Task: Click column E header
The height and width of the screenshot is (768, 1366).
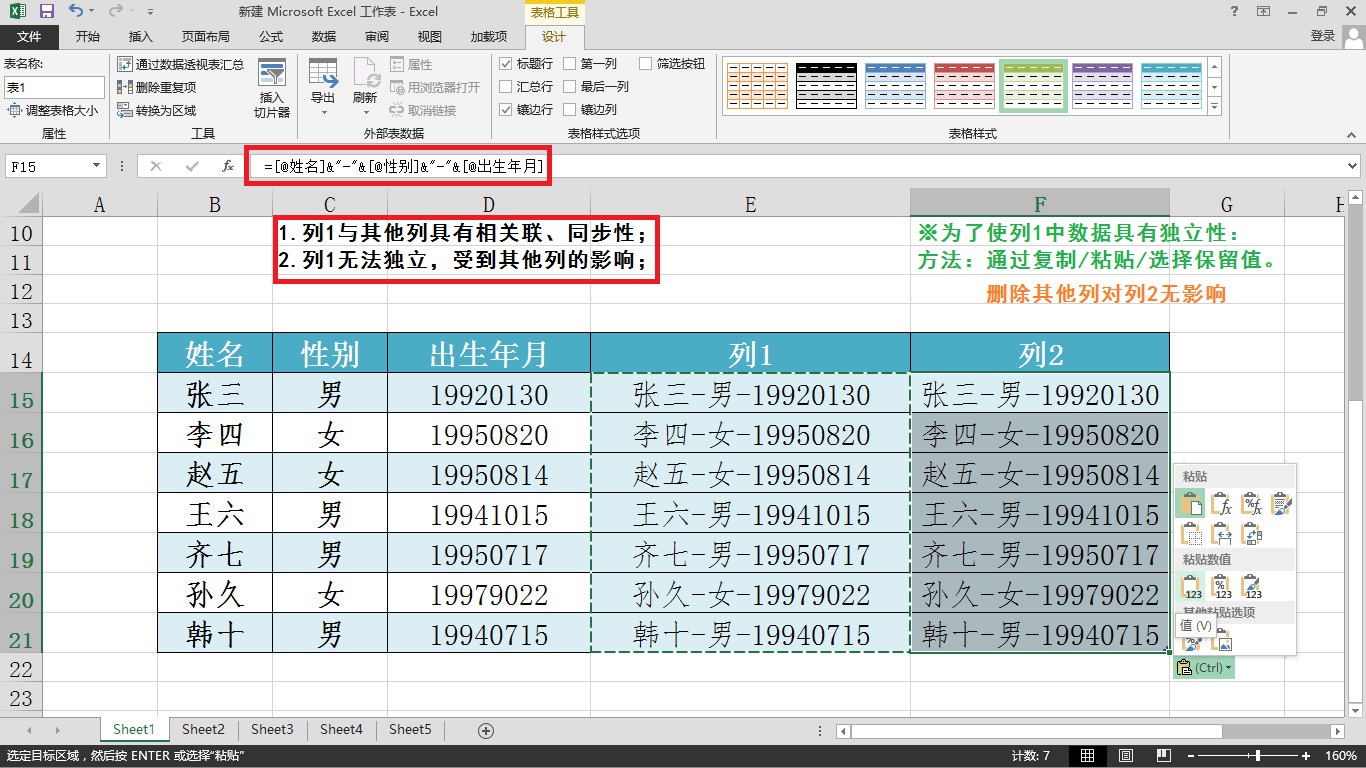Action: coord(750,204)
